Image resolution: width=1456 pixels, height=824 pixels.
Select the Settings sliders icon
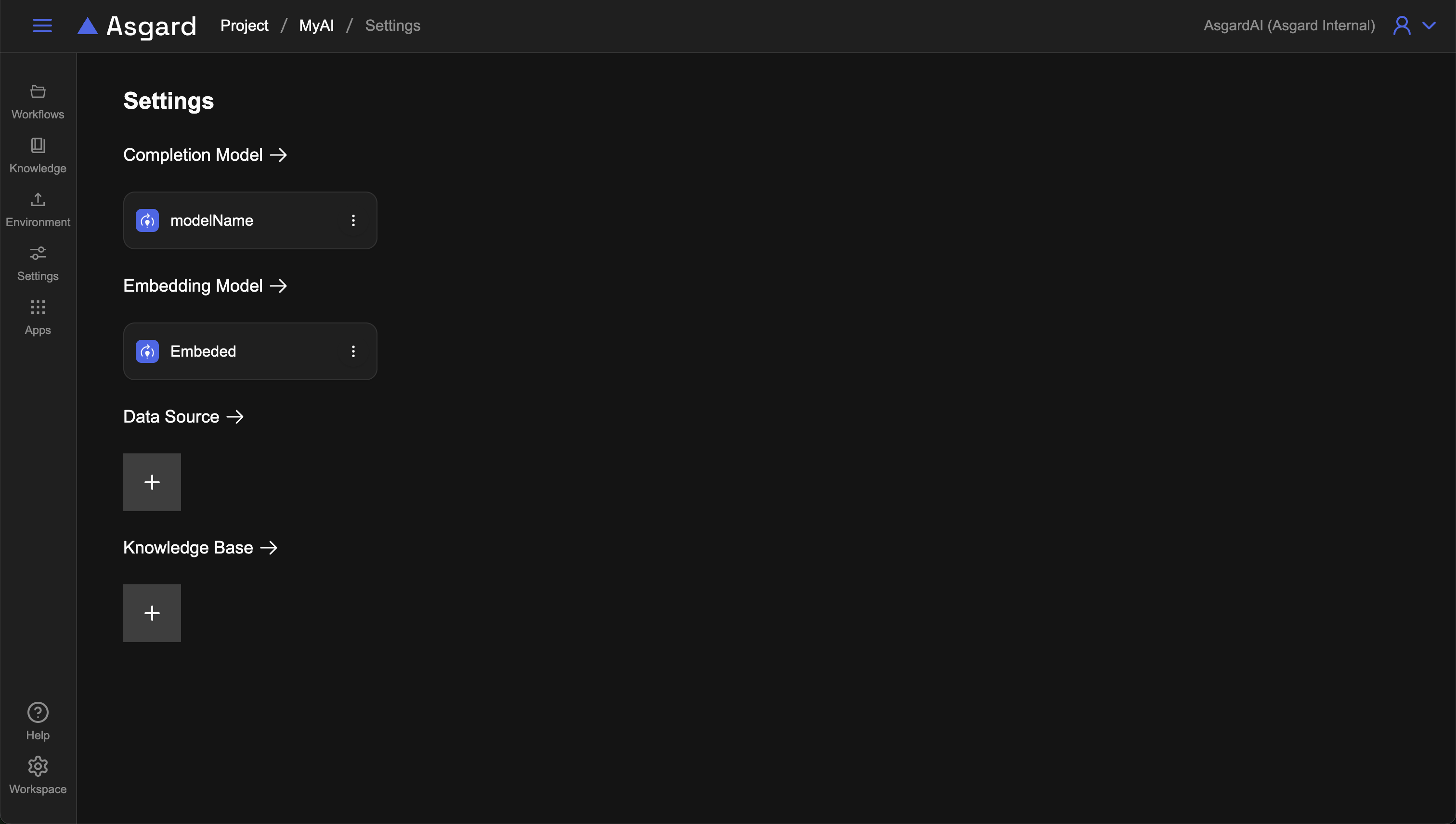(x=38, y=254)
